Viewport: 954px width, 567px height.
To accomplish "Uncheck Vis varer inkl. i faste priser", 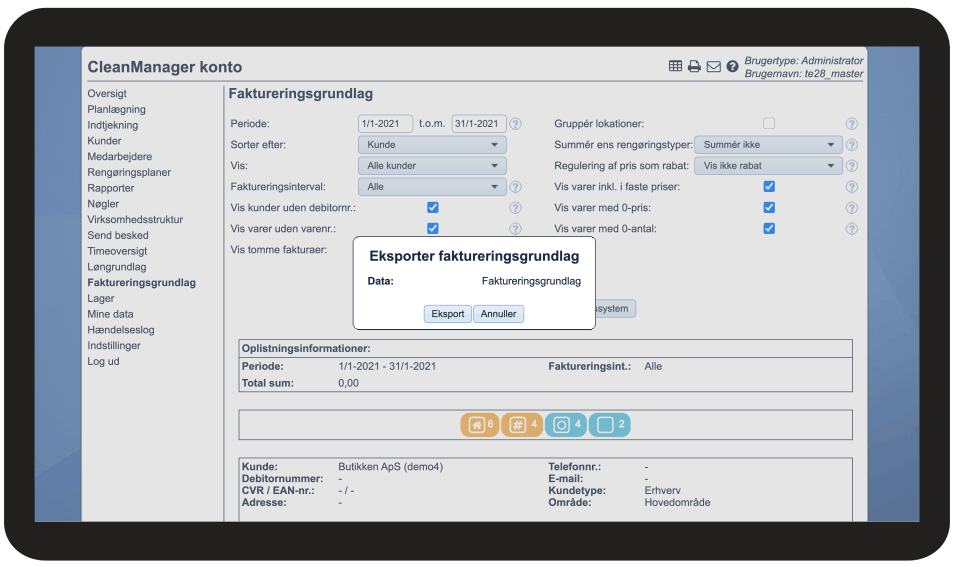I will (x=769, y=186).
